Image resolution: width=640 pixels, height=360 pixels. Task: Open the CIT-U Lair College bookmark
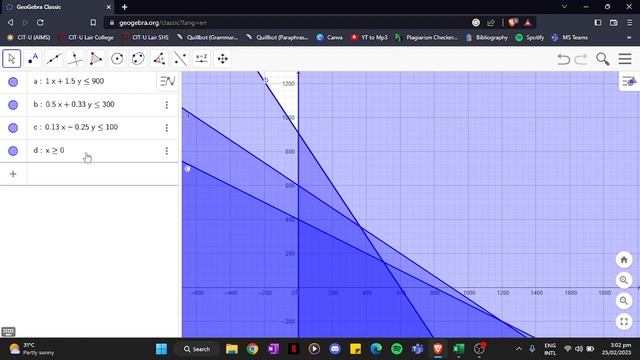pos(86,37)
